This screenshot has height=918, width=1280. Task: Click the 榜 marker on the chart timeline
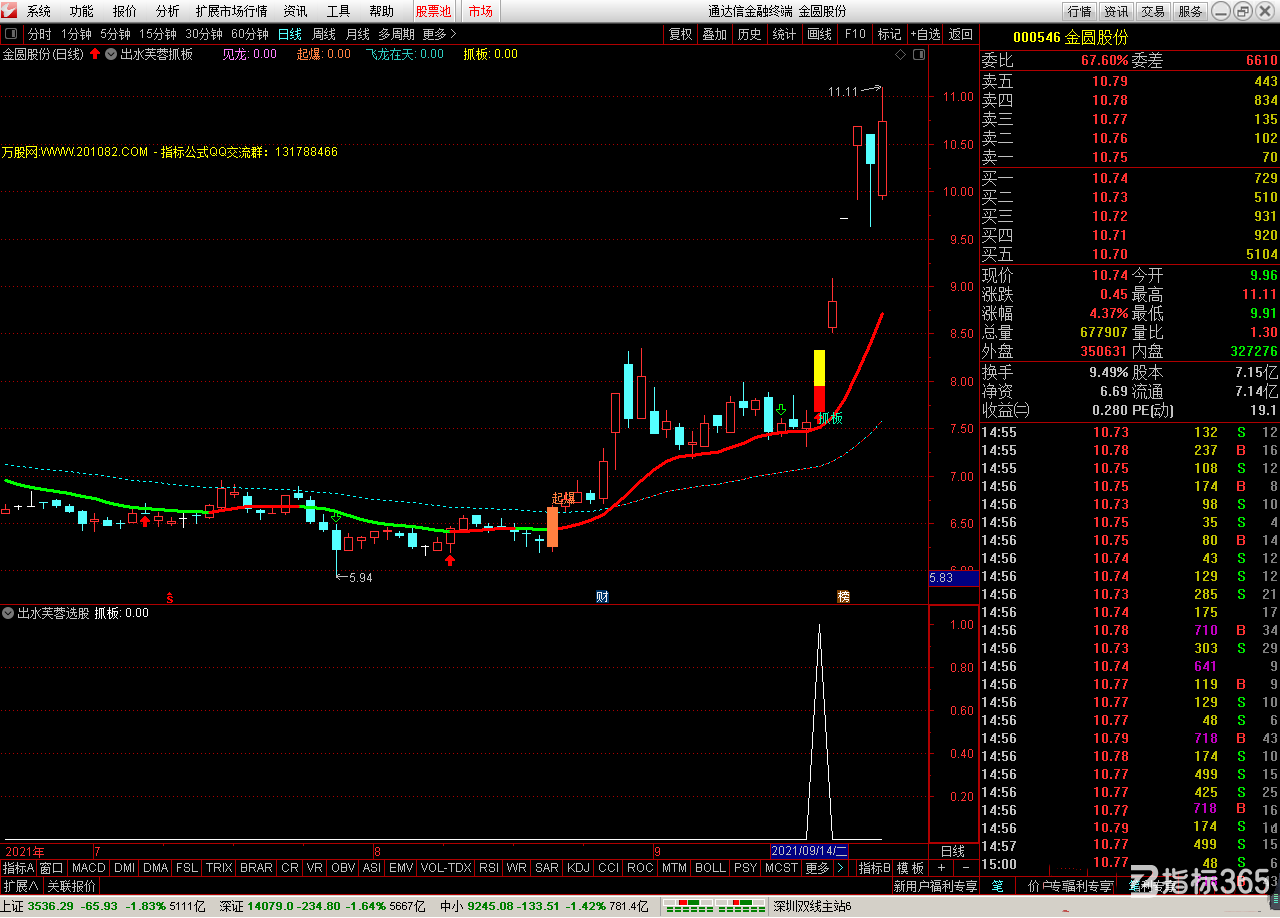843,597
